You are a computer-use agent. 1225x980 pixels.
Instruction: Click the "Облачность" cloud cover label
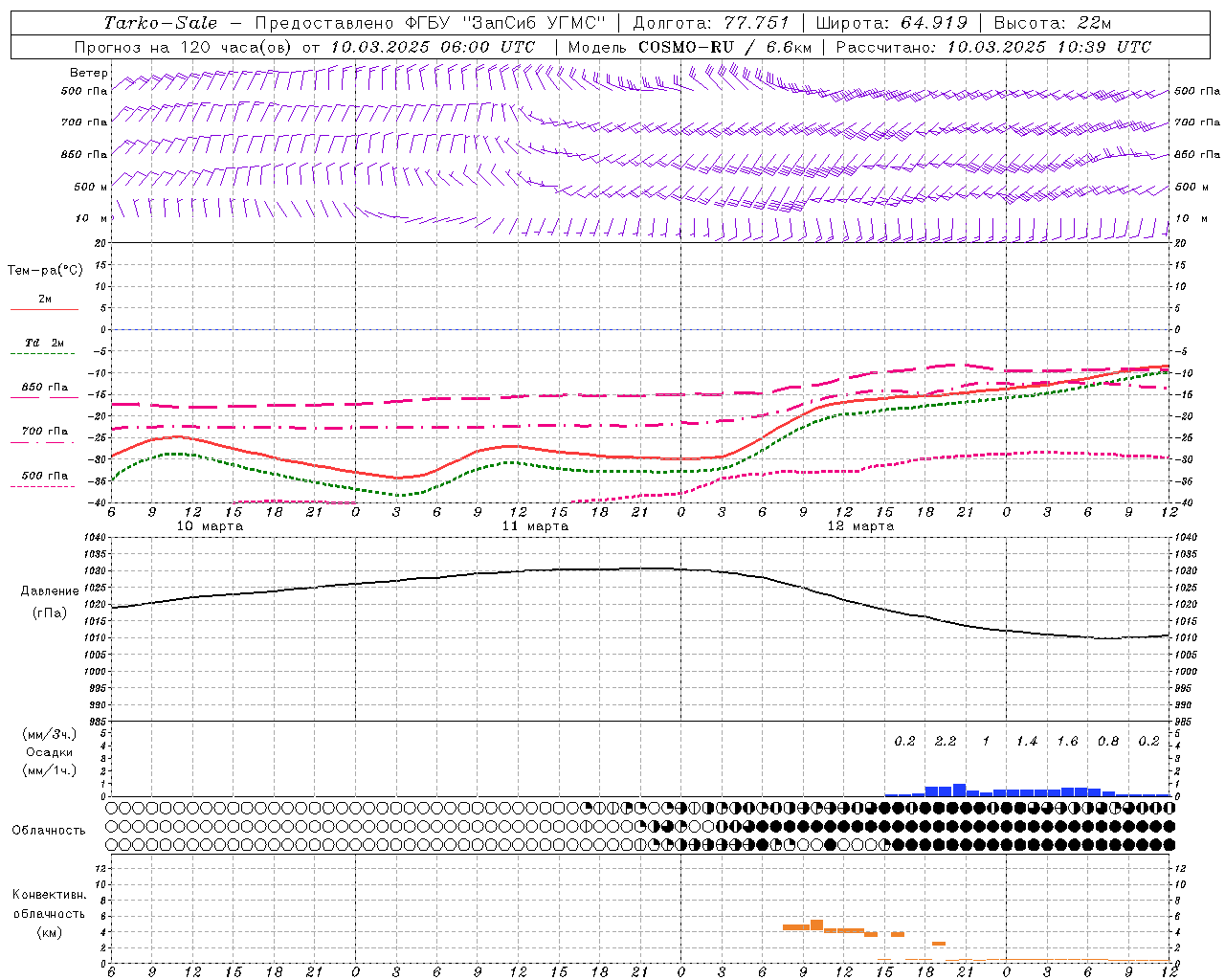(49, 830)
